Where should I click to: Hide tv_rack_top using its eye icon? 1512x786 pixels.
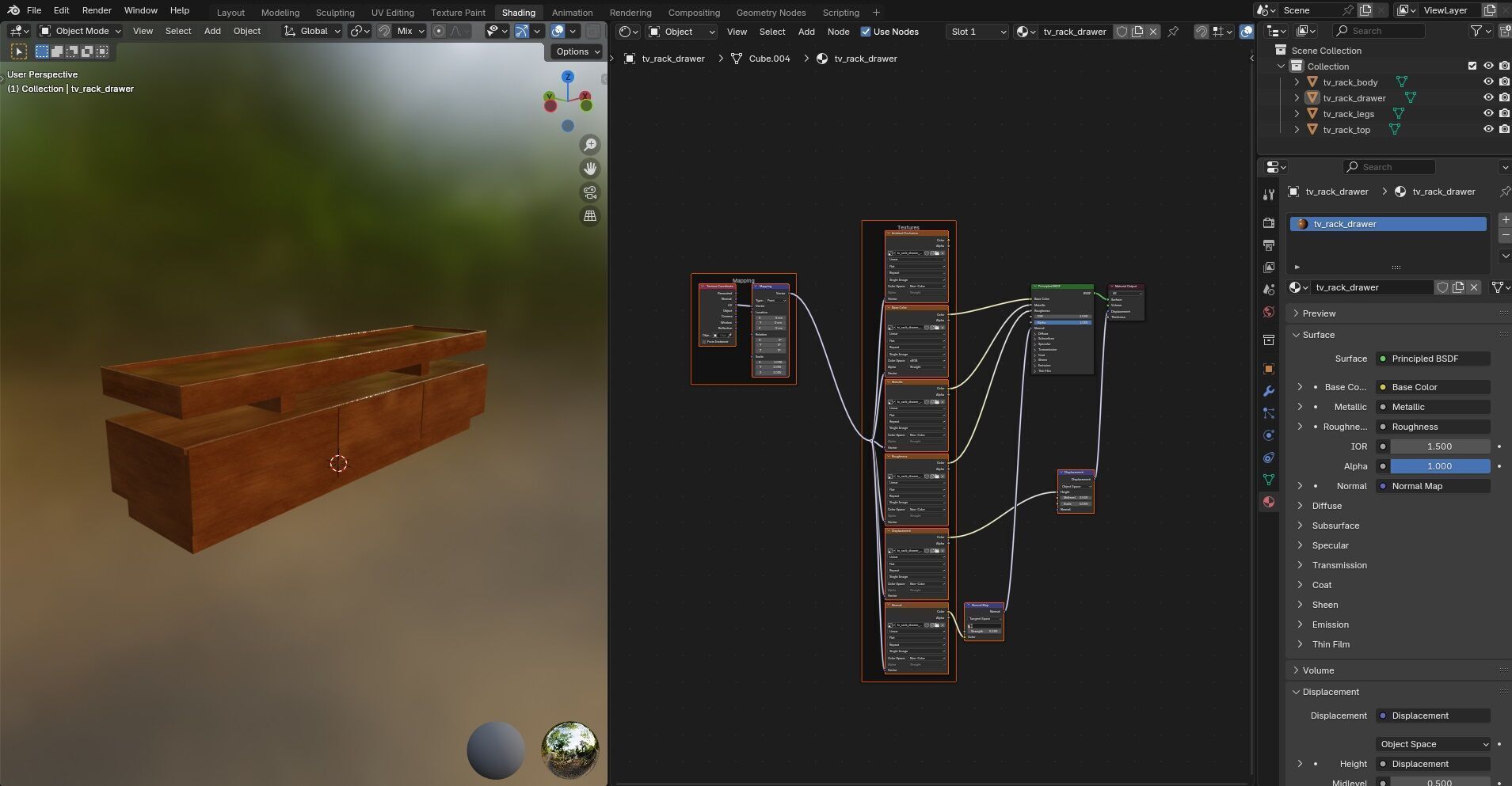click(x=1488, y=130)
